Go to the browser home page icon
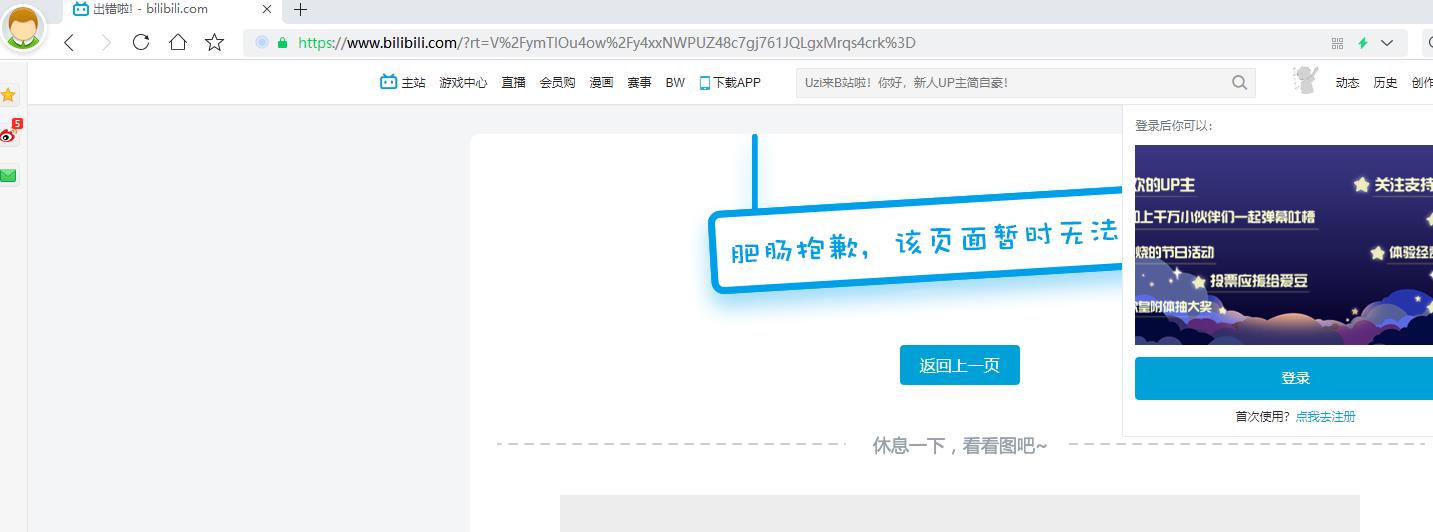The image size is (1433, 532). (178, 42)
